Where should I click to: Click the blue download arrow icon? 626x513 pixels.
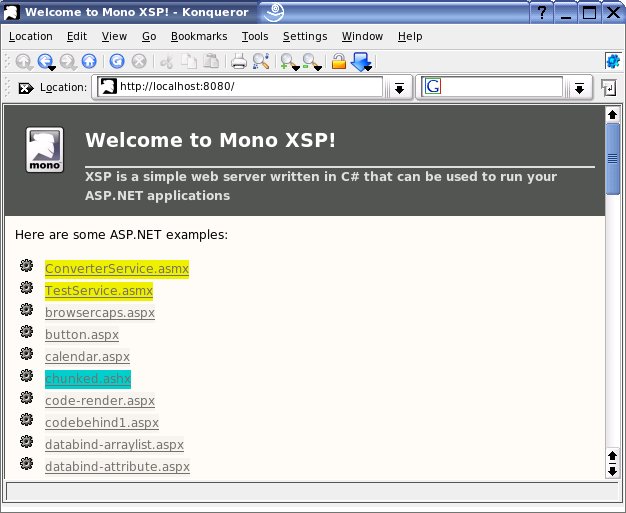pyautogui.click(x=360, y=61)
